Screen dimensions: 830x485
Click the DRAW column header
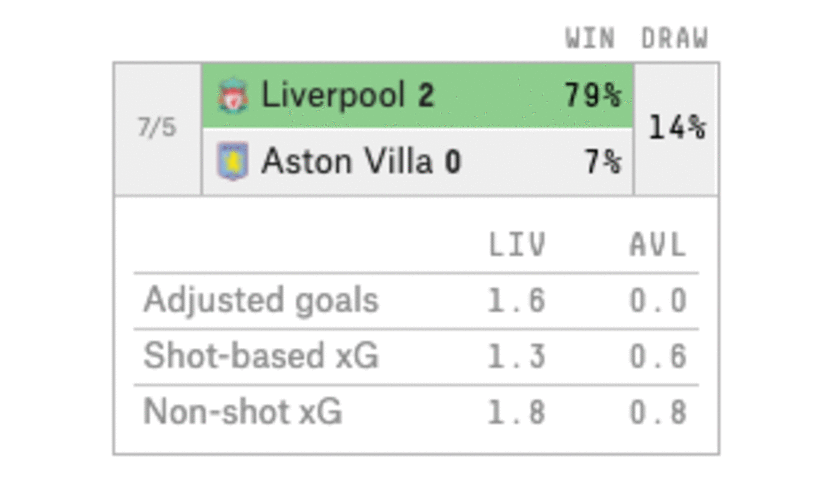[674, 39]
